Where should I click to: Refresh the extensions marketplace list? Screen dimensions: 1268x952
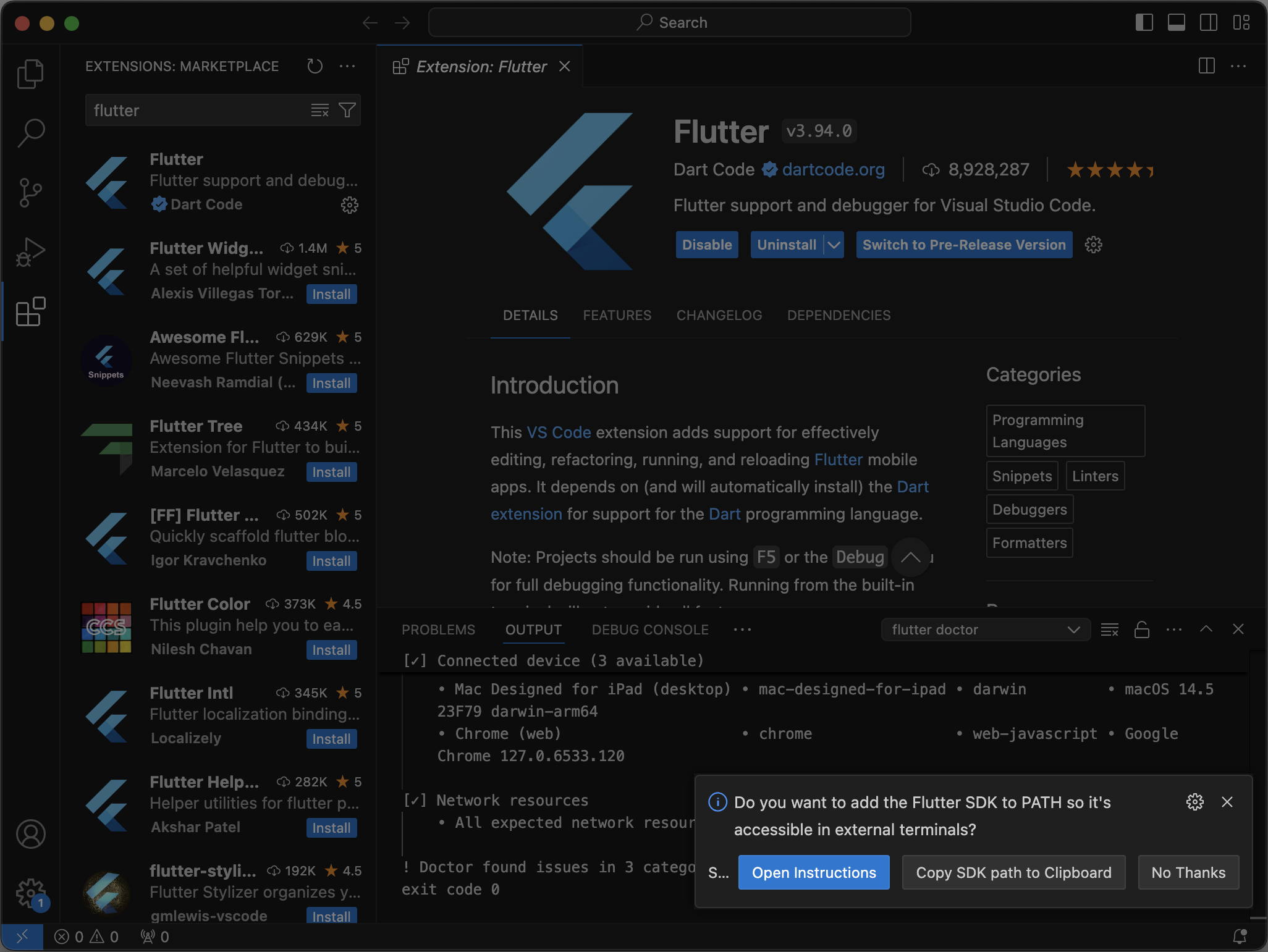315,66
